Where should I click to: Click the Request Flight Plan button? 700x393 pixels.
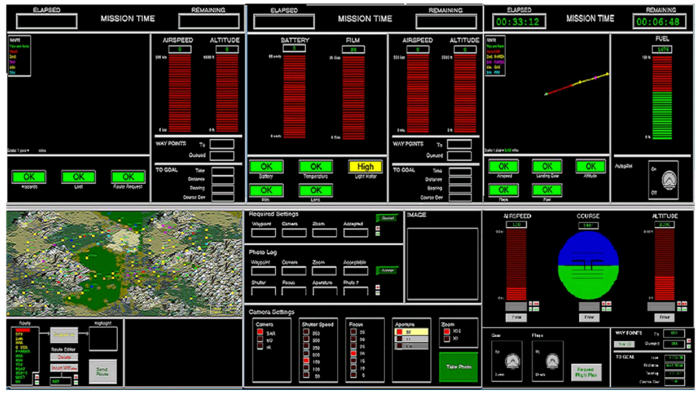pos(586,372)
